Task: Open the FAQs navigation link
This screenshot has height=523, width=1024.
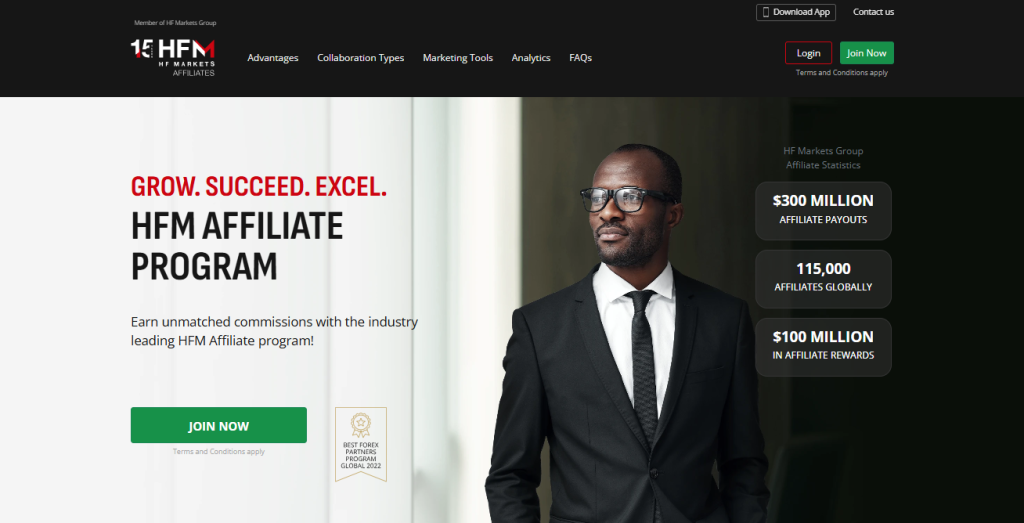Action: (581, 57)
